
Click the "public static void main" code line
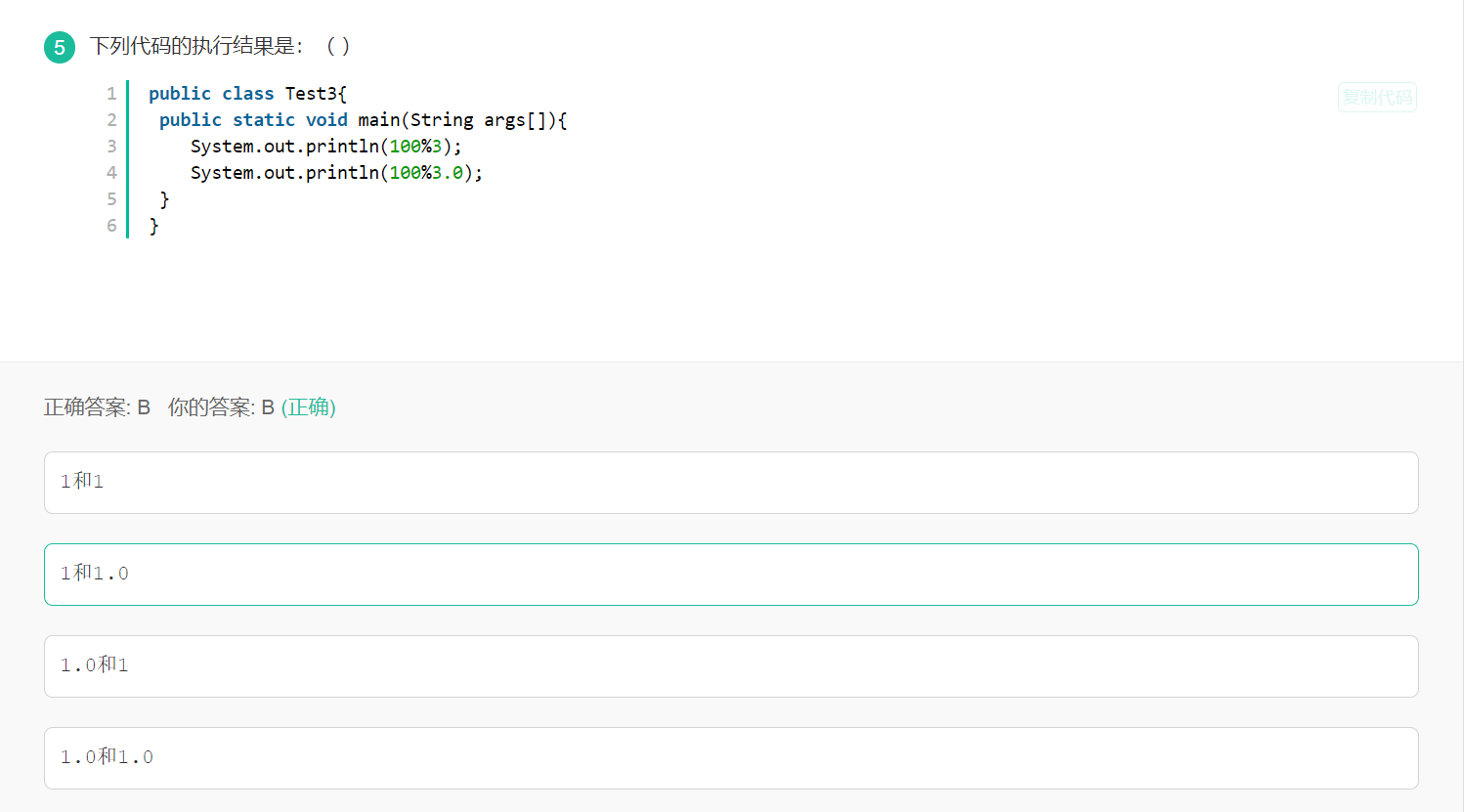tap(363, 120)
